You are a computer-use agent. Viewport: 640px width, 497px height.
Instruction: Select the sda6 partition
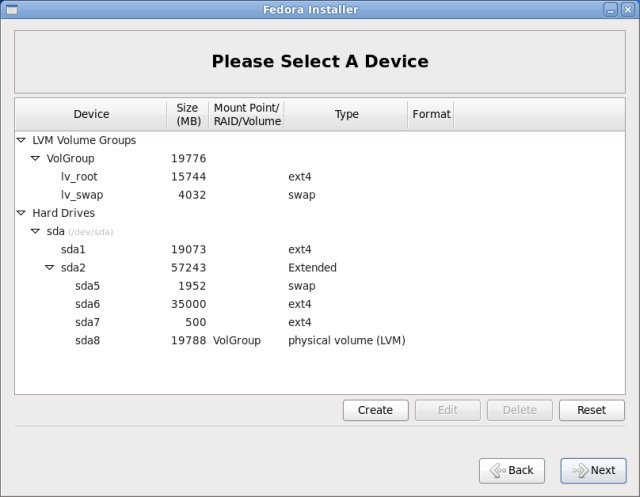[87, 304]
